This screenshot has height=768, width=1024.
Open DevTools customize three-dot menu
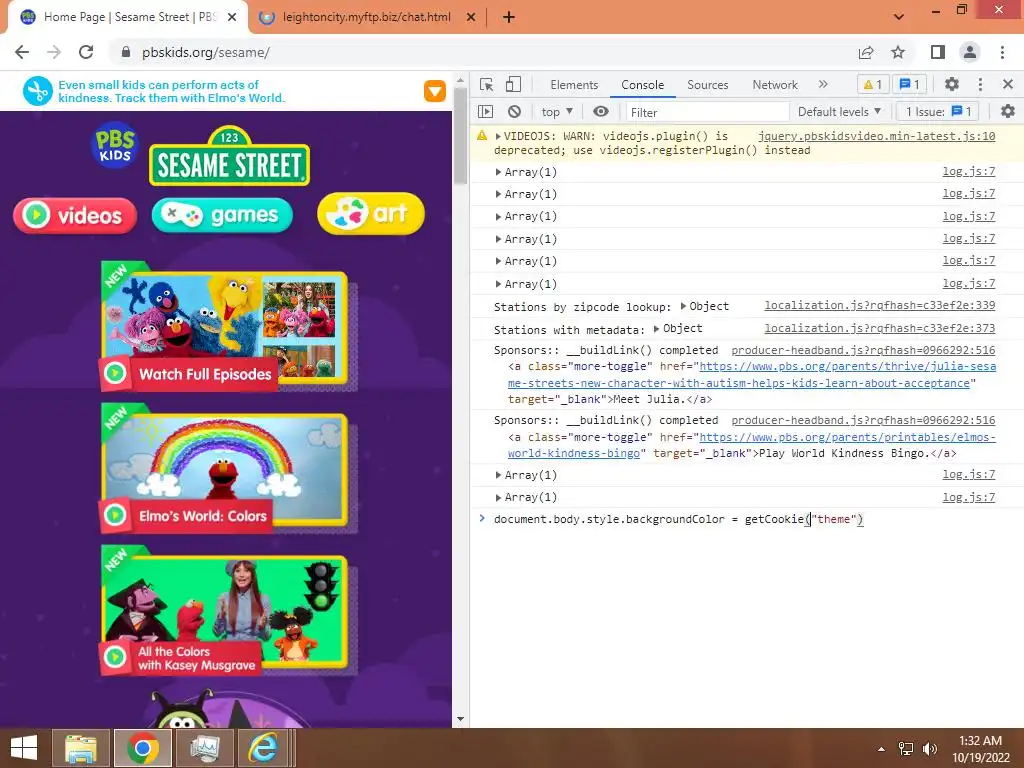[980, 84]
